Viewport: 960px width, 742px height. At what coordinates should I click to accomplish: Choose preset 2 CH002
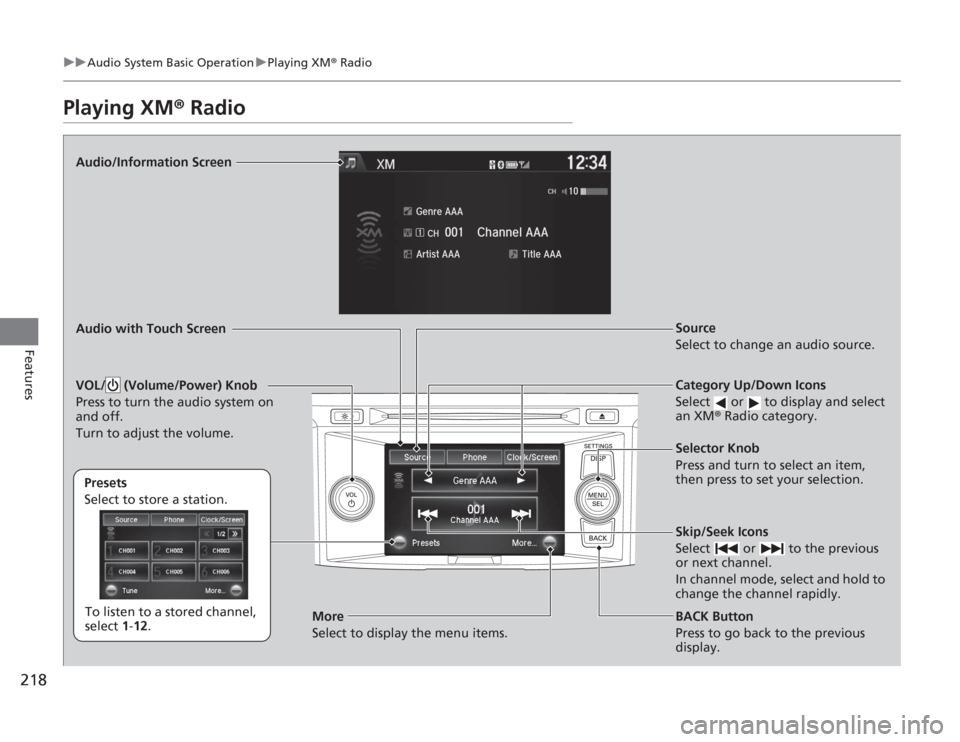(174, 550)
